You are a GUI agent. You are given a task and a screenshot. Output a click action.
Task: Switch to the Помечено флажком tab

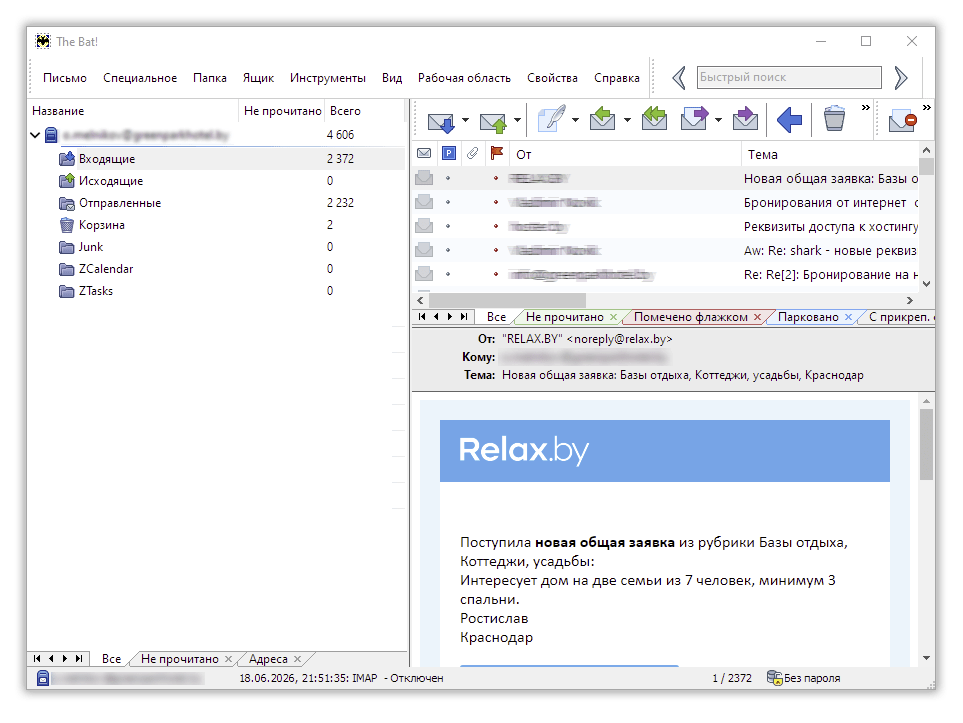tap(690, 317)
